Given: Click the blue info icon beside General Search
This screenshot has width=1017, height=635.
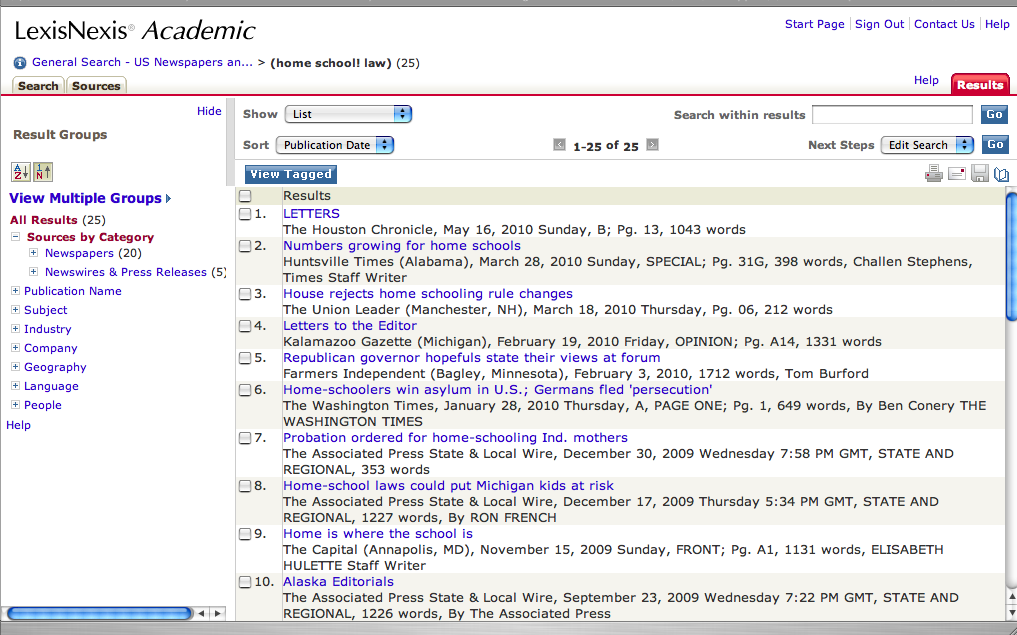Looking at the screenshot, I should (x=20, y=63).
